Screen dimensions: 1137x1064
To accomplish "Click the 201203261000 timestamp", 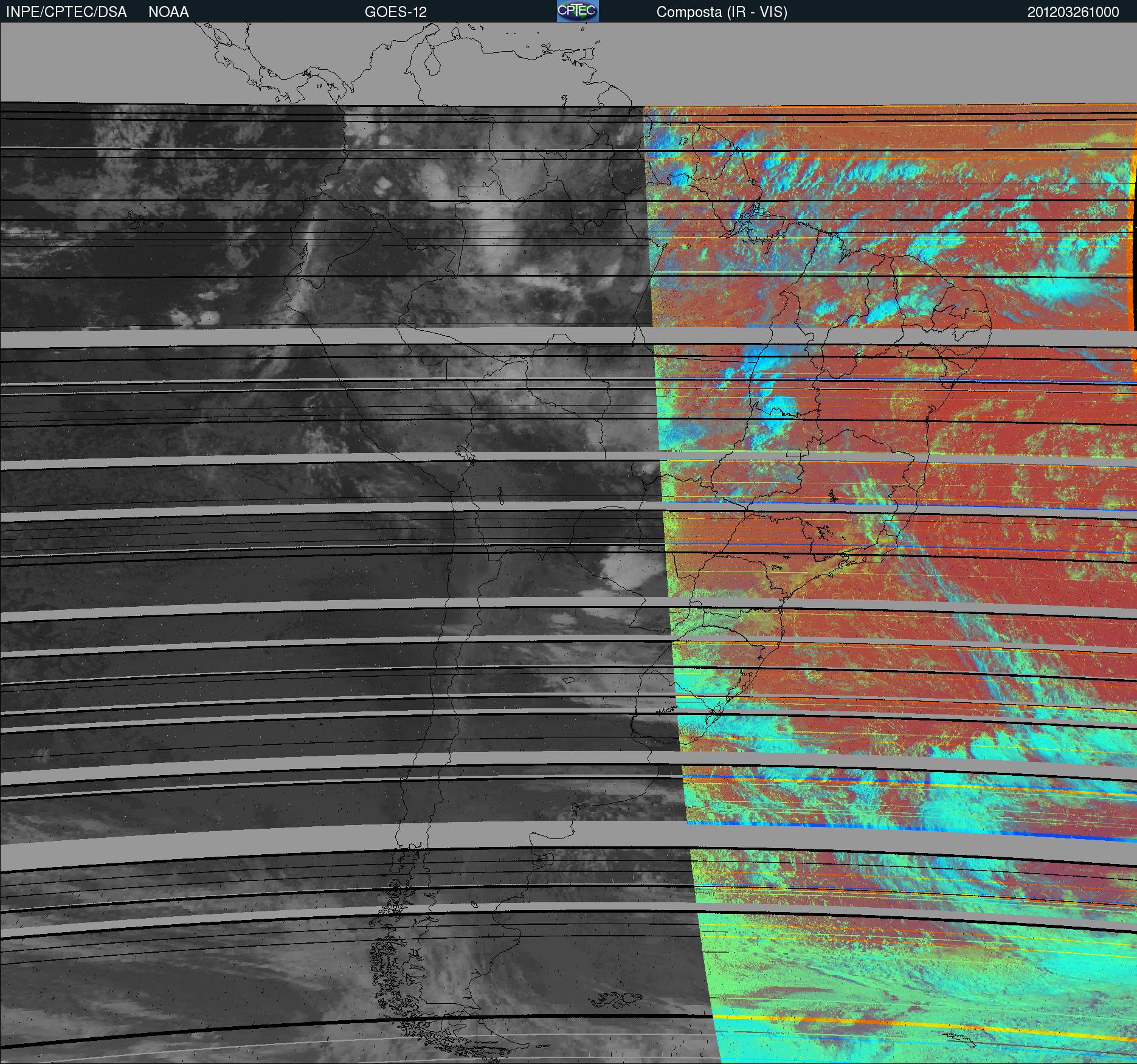I will (1073, 12).
